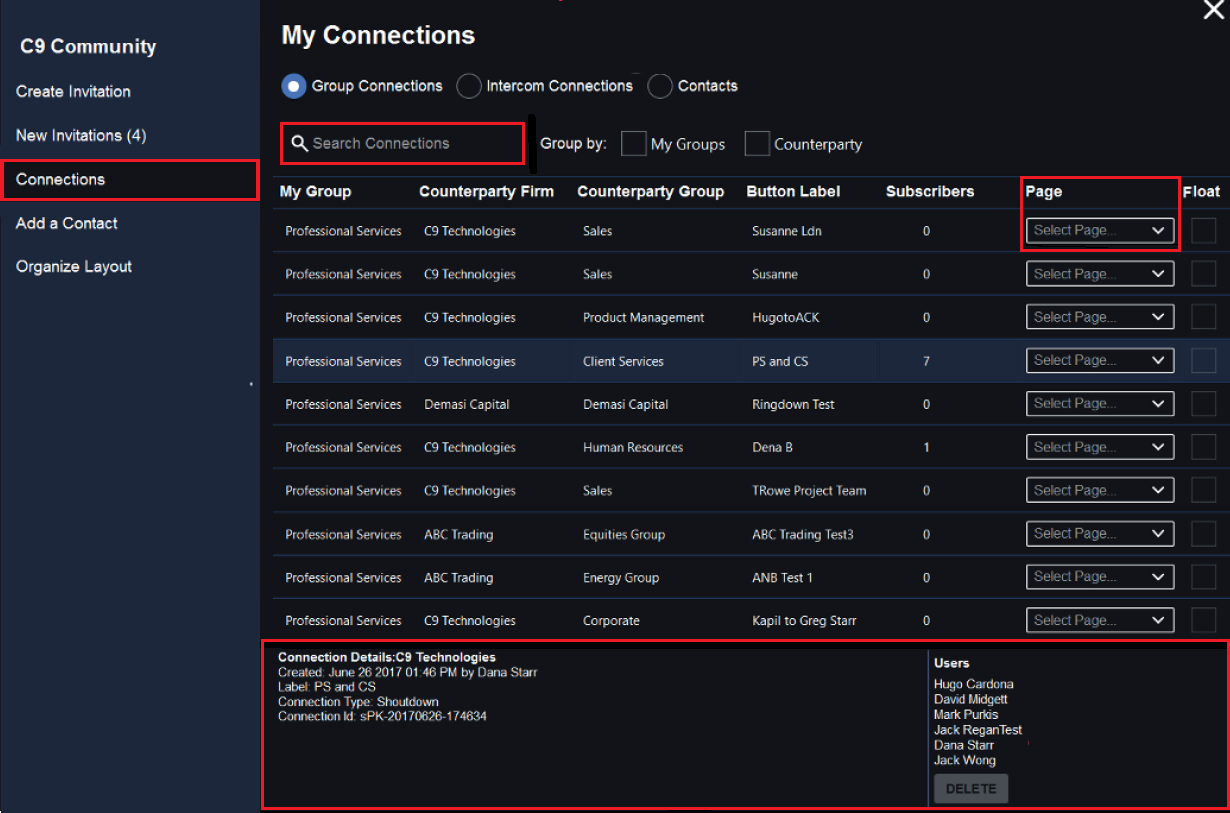Sort by Button Label column header
Screen dimensions: 1230x813
[x=793, y=192]
